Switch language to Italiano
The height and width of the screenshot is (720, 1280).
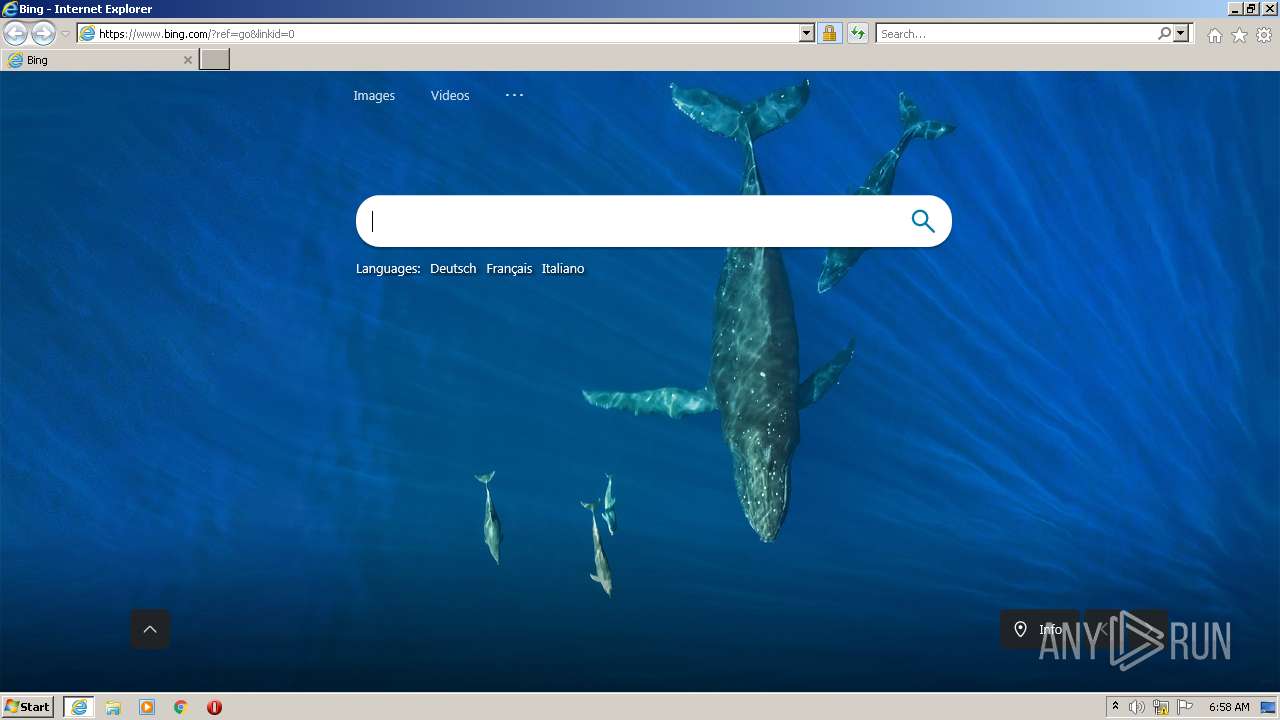[563, 269]
